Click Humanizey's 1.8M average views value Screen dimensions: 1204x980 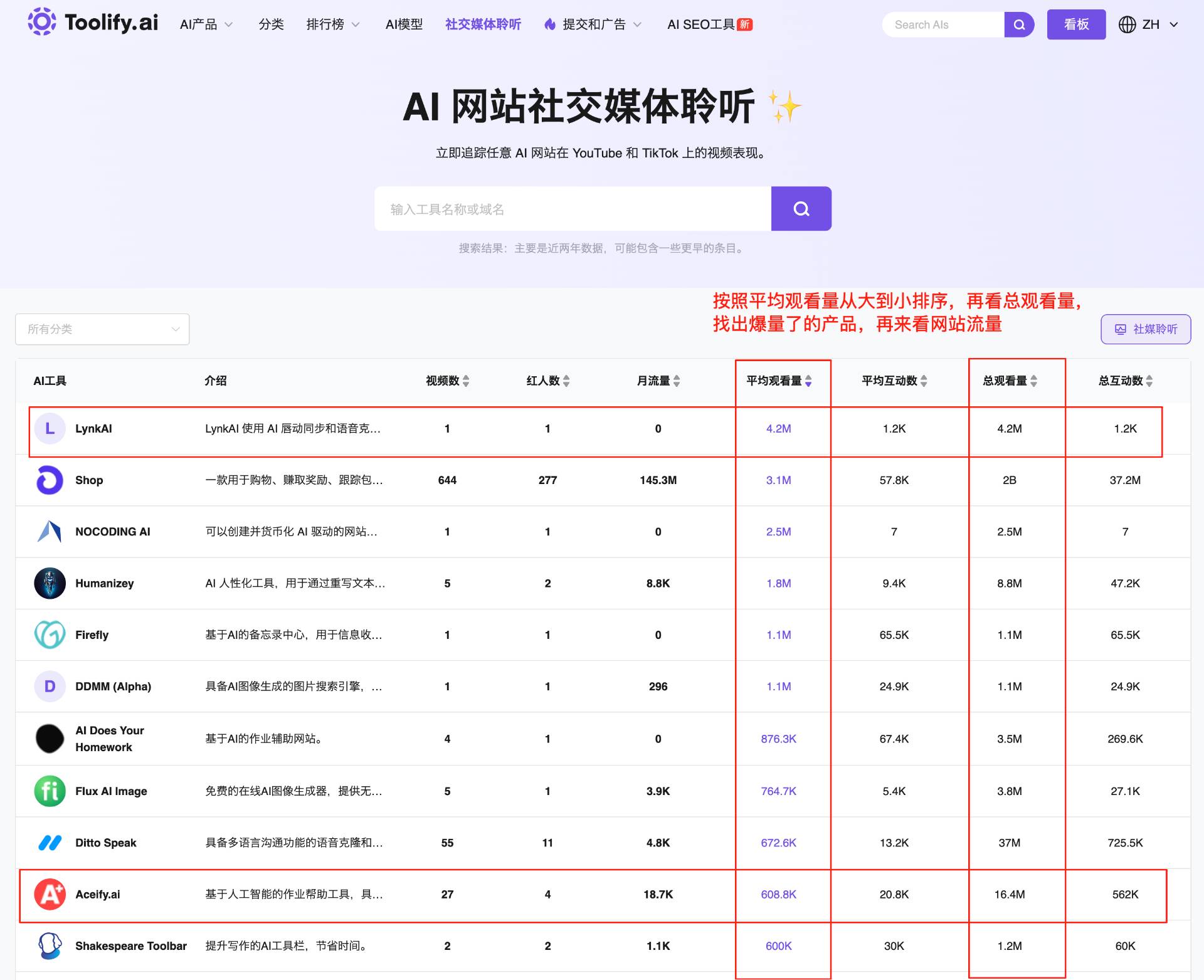pyautogui.click(x=779, y=583)
